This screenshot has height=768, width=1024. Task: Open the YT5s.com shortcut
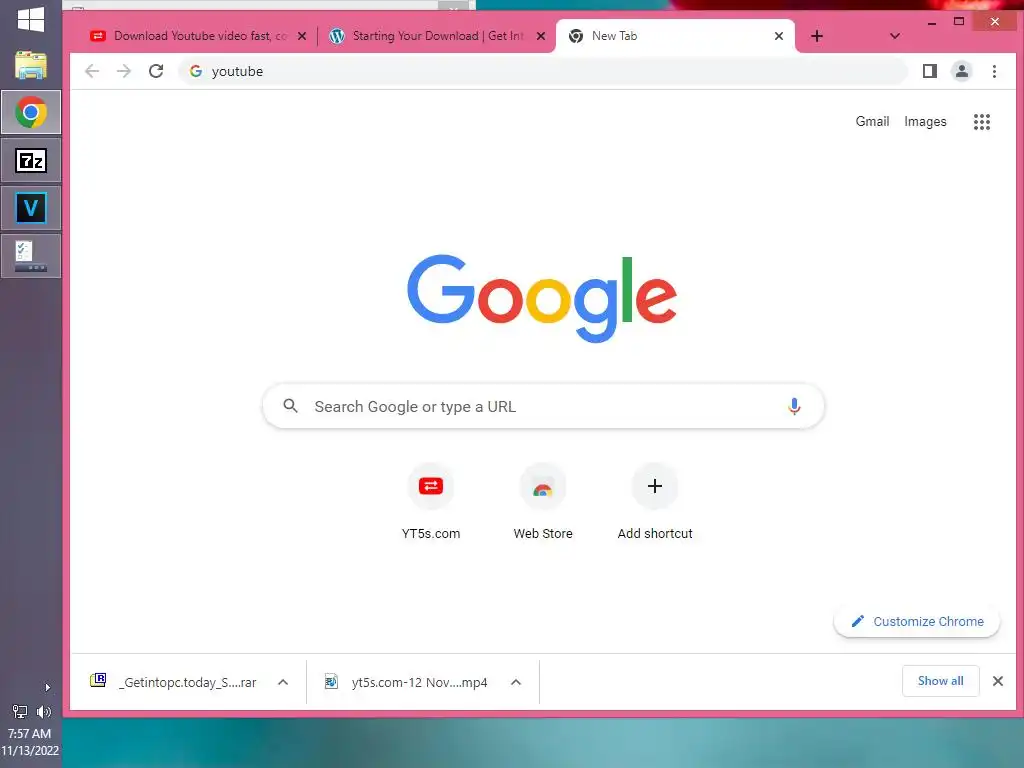tap(431, 503)
